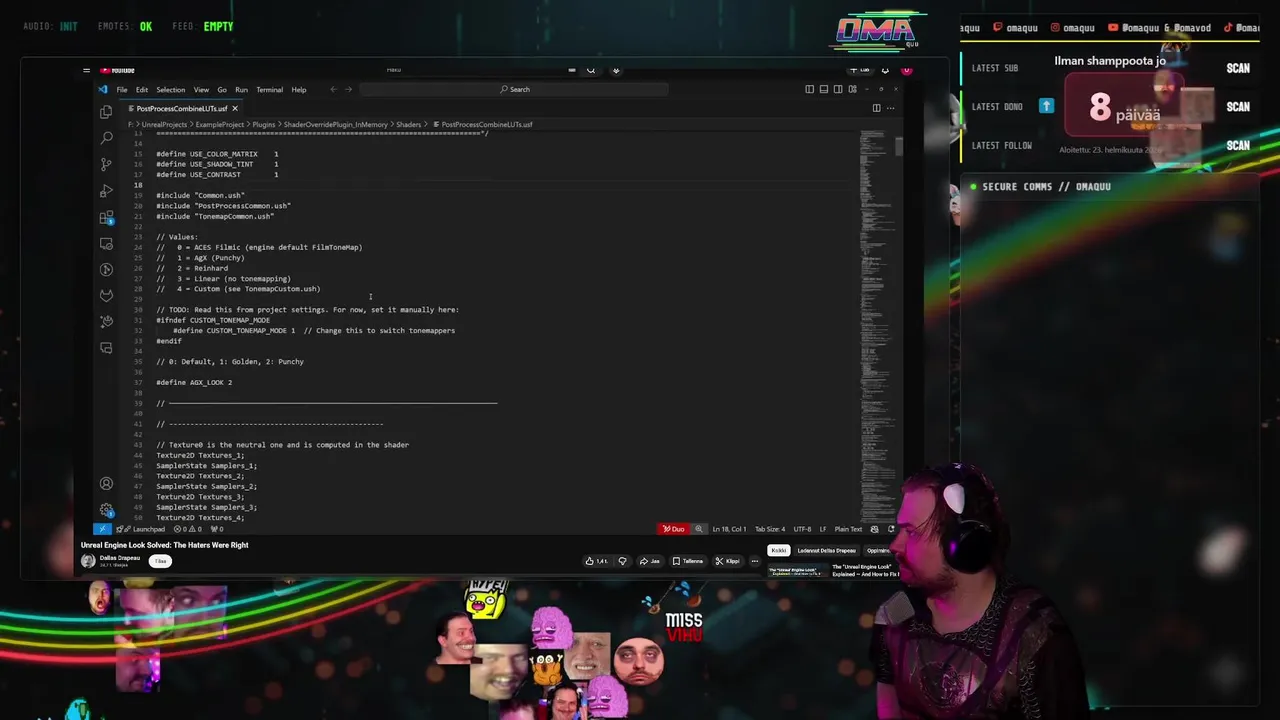Share the YouTube video (Jaa)
Image resolution: width=1280 pixels, height=720 pixels.
click(649, 561)
